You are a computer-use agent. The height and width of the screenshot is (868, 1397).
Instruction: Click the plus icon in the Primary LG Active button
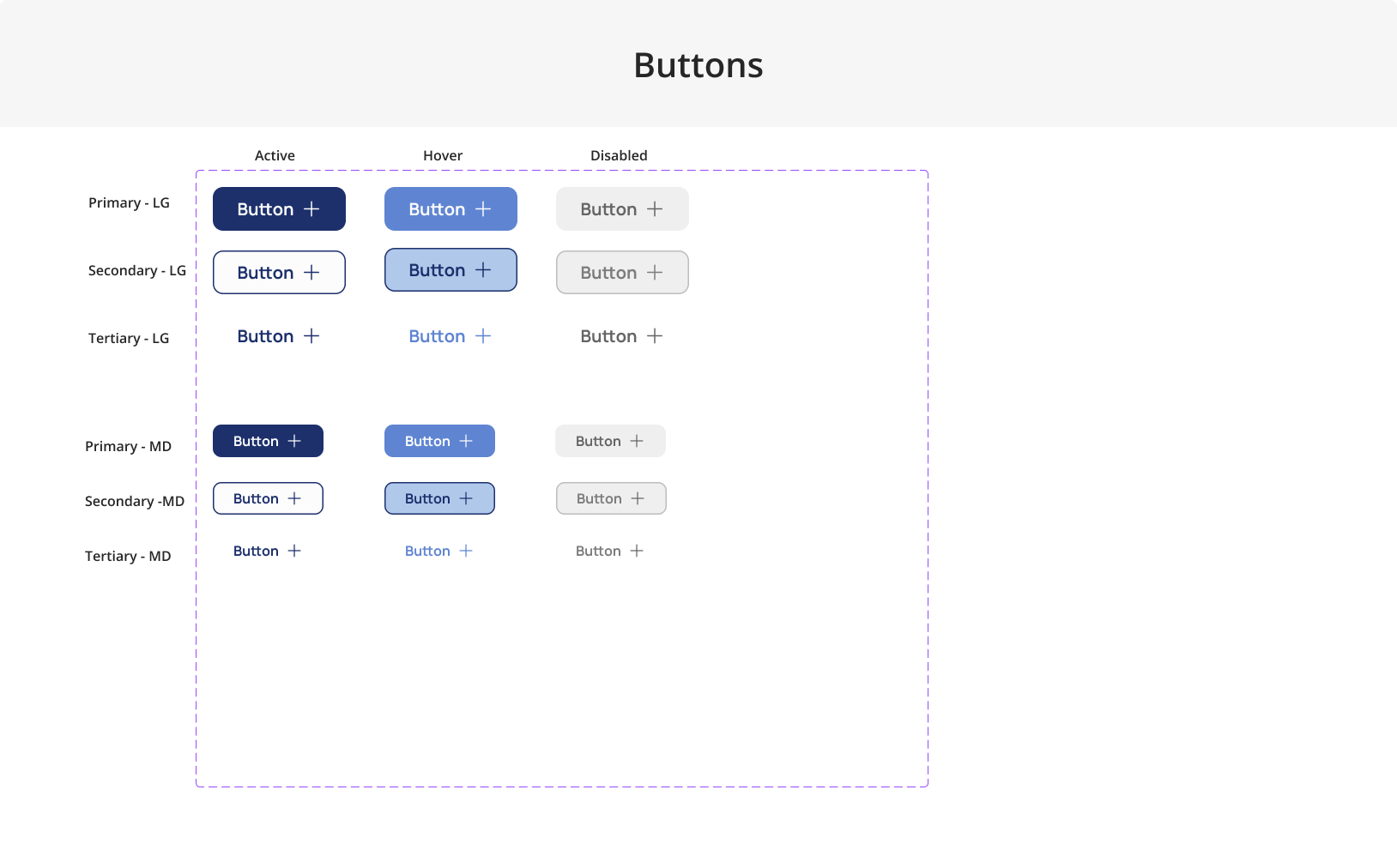(311, 209)
